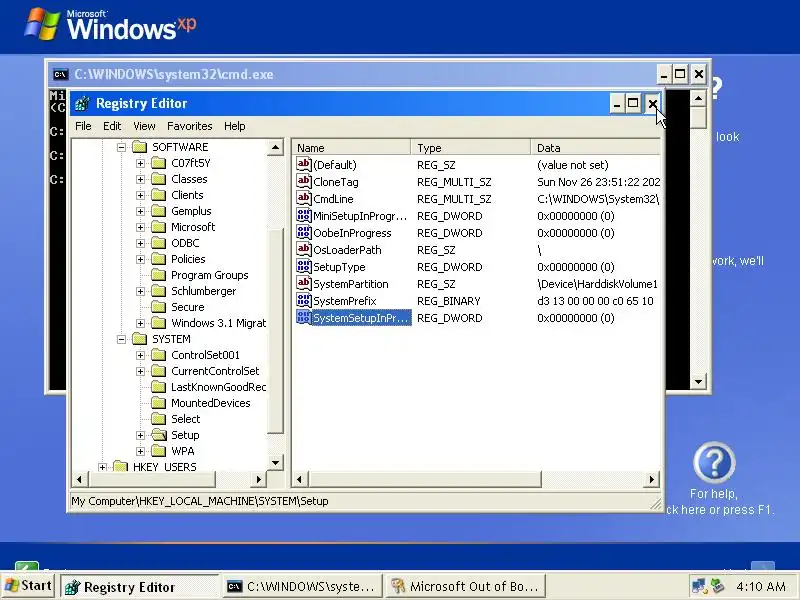The image size is (800, 600).
Task: Click the Registry Editor title bar icon
Action: point(82,104)
